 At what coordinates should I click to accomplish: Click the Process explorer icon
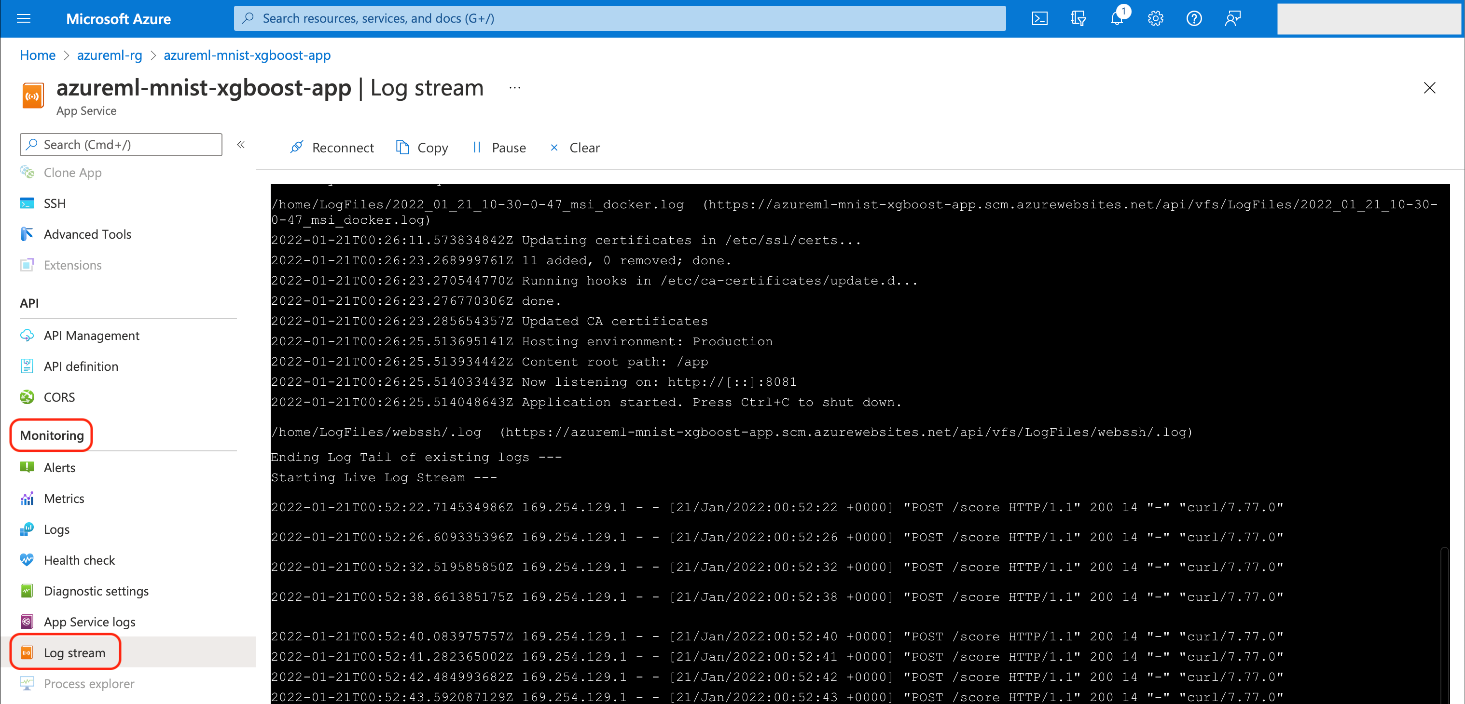pos(27,684)
